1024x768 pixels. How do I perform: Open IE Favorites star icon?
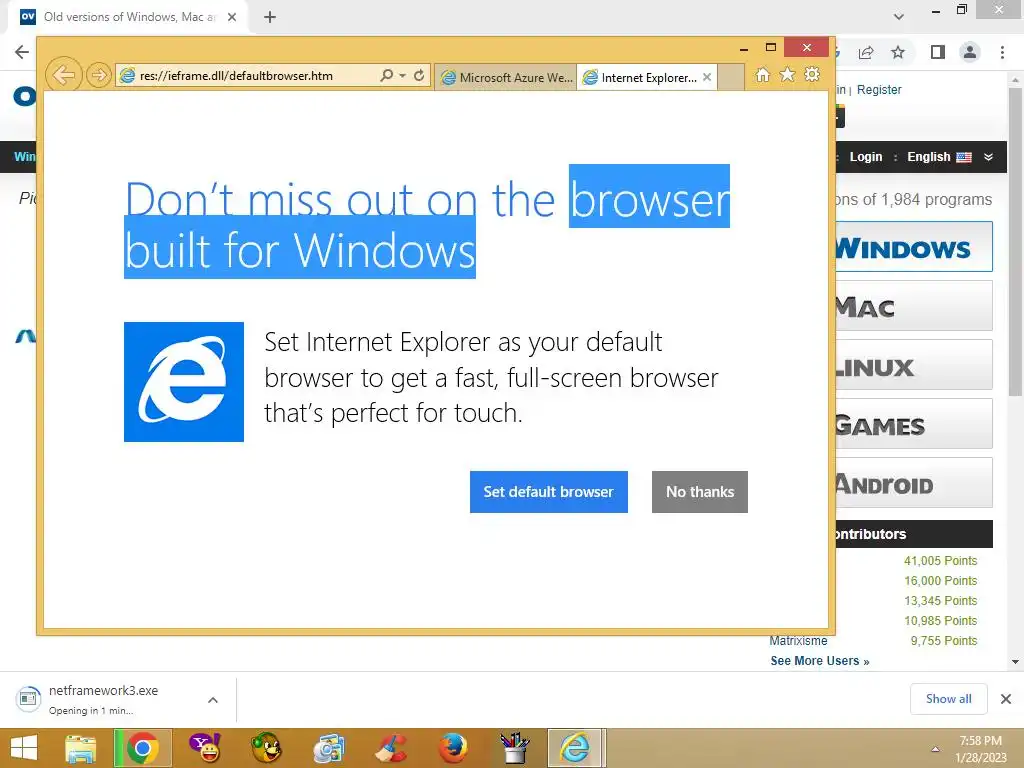point(788,75)
